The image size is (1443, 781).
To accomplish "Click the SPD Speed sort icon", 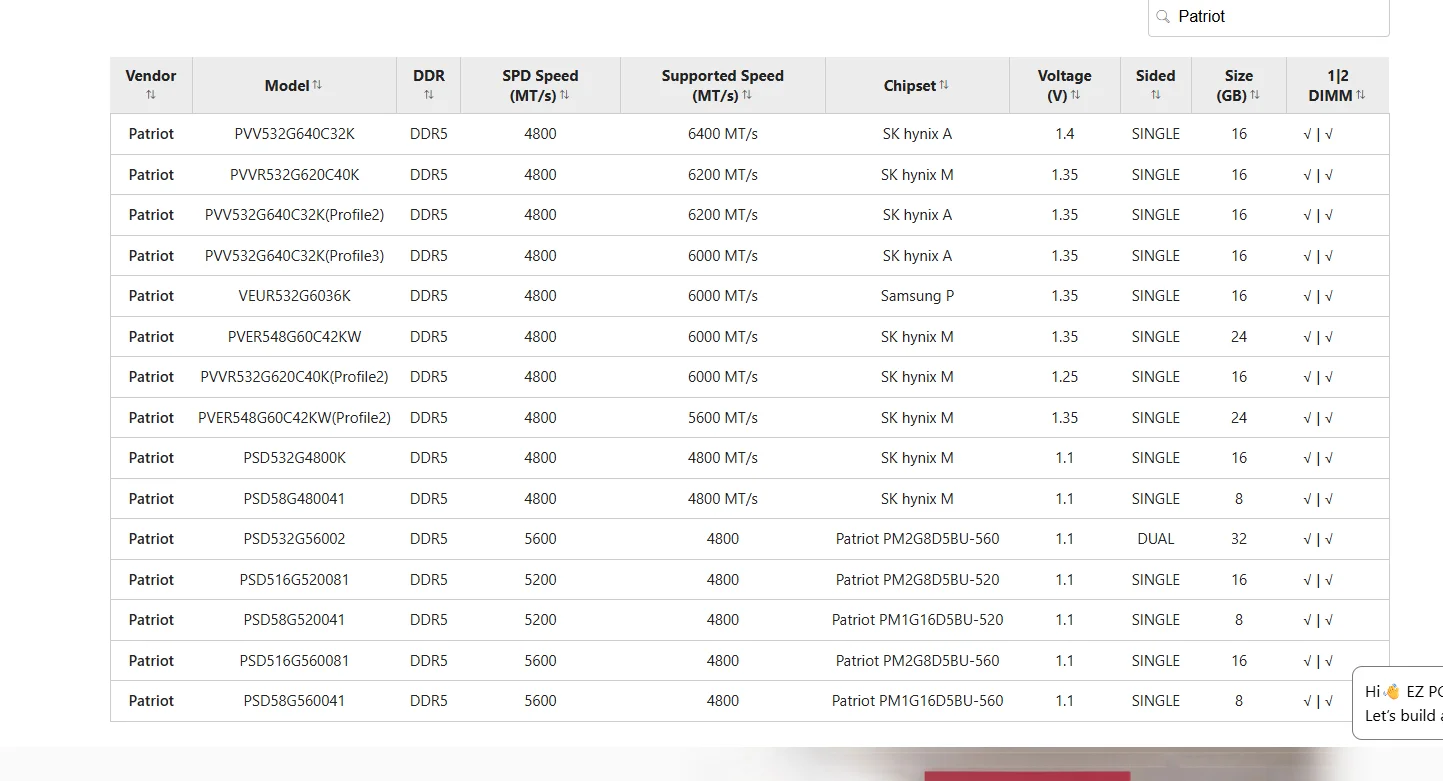I will (x=565, y=95).
